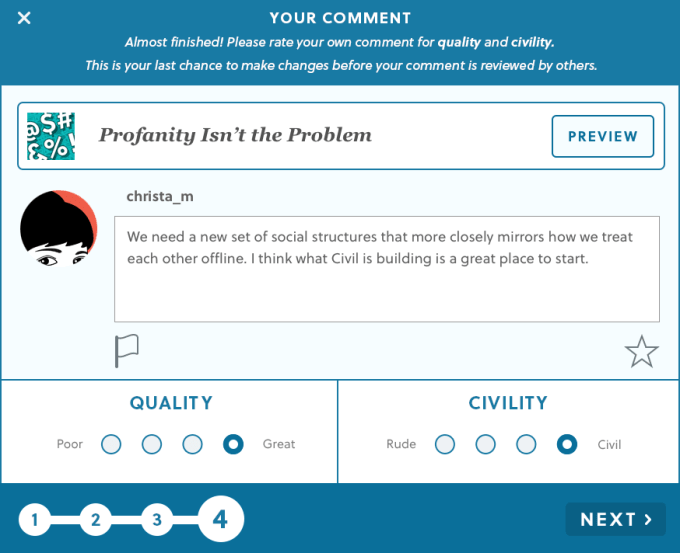This screenshot has width=680, height=553.
Task: Select the third quality rating option
Action: (193, 444)
